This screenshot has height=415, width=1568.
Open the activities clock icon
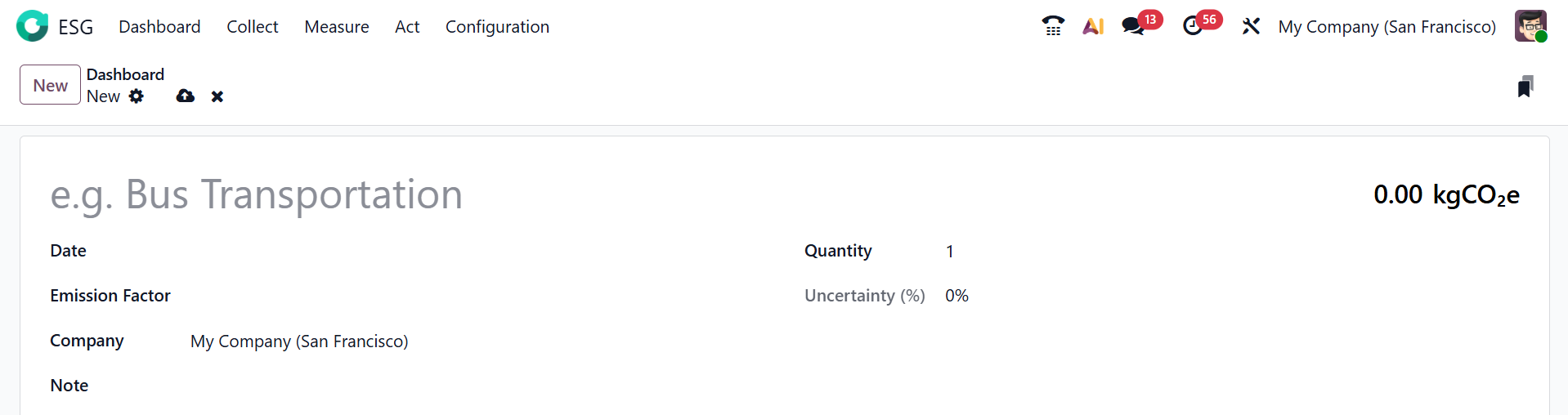[x=1193, y=26]
